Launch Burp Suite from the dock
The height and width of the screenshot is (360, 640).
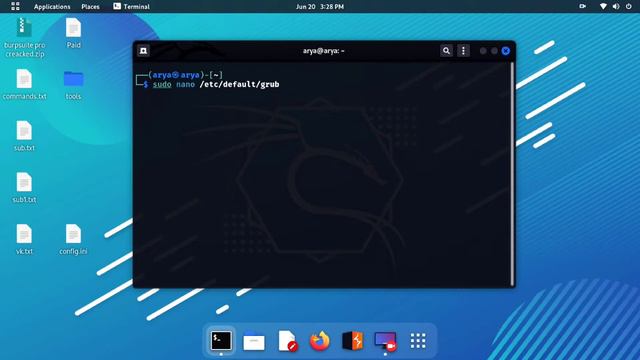(x=352, y=341)
